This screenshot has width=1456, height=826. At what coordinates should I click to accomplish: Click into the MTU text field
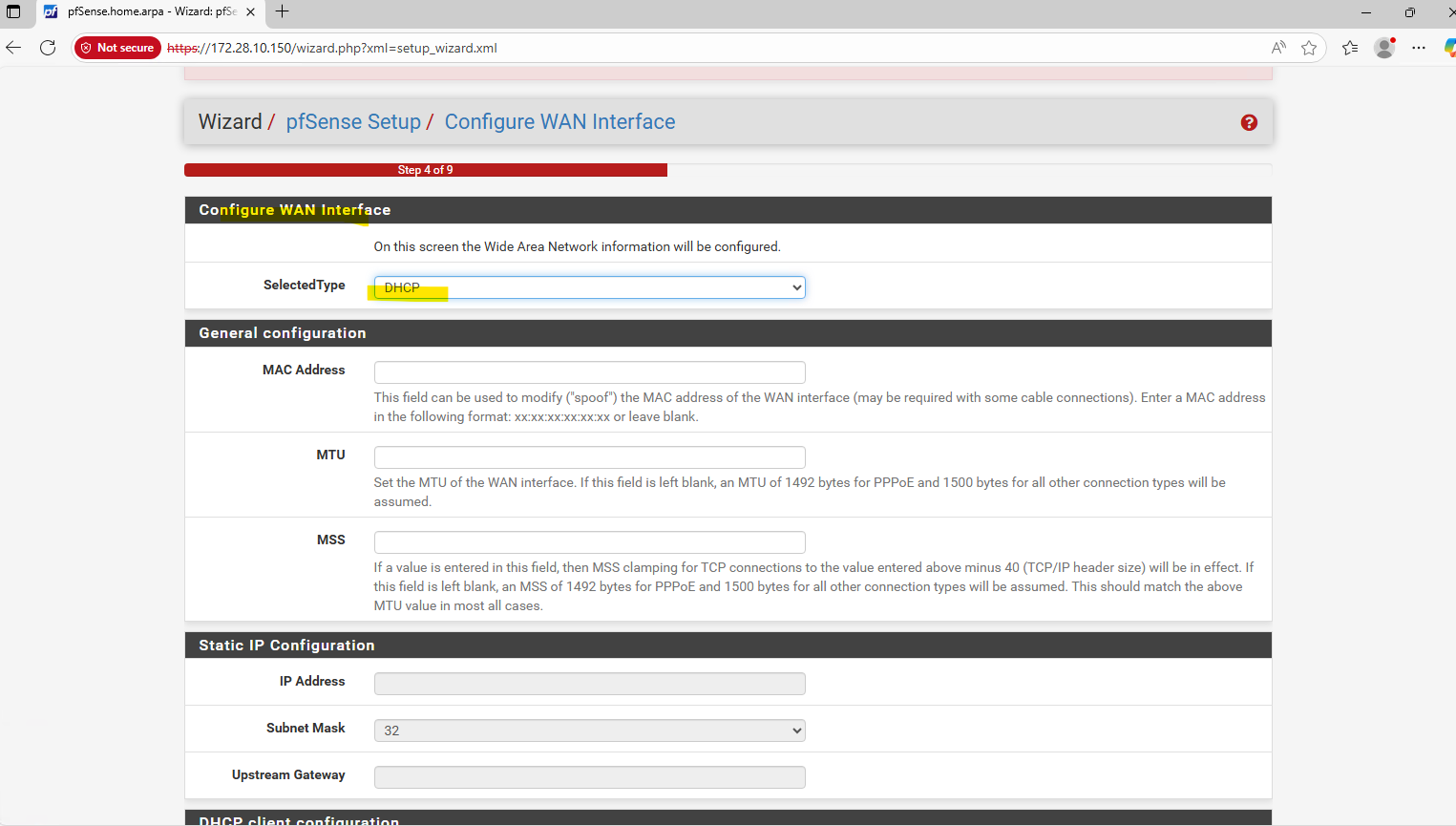coord(589,457)
